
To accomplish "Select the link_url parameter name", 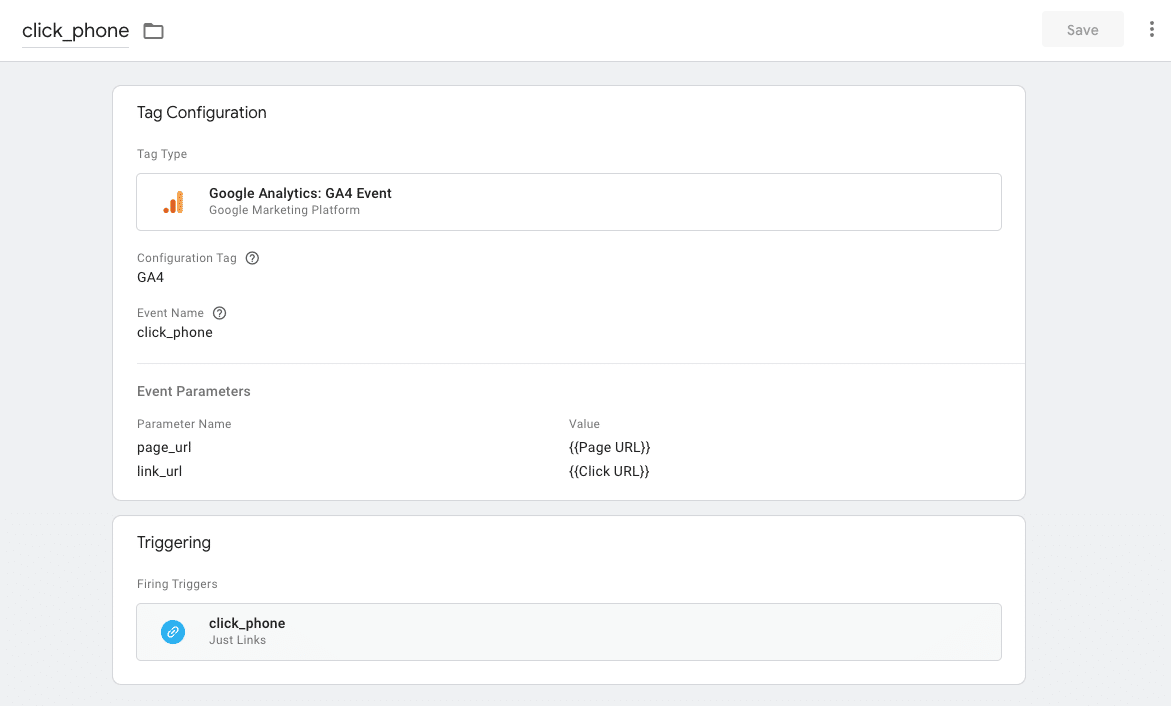I will click(x=159, y=471).
